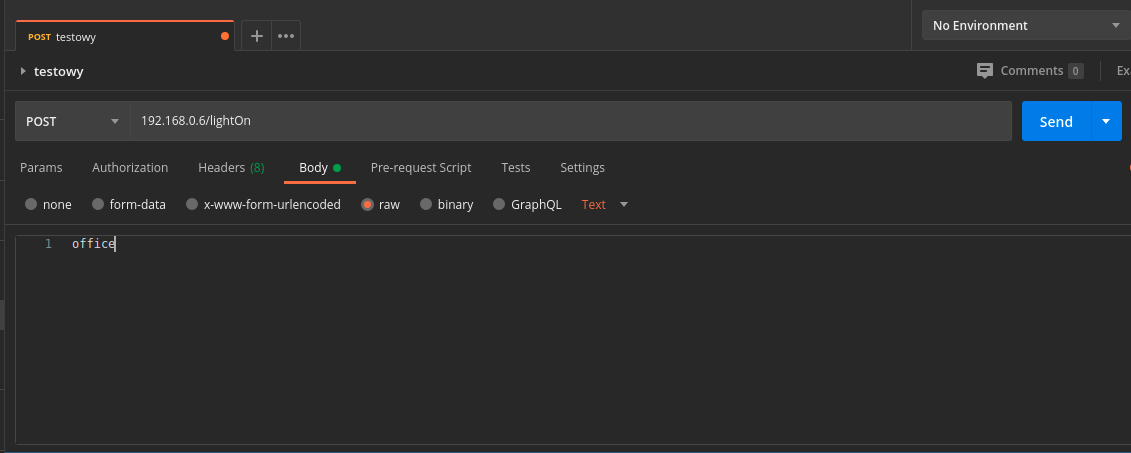Open the Headers (8) tab
This screenshot has height=453, width=1131.
point(231,168)
